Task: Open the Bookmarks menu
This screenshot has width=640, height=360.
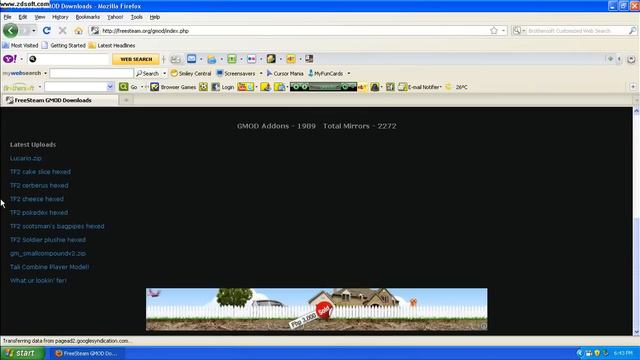Action: [87, 17]
